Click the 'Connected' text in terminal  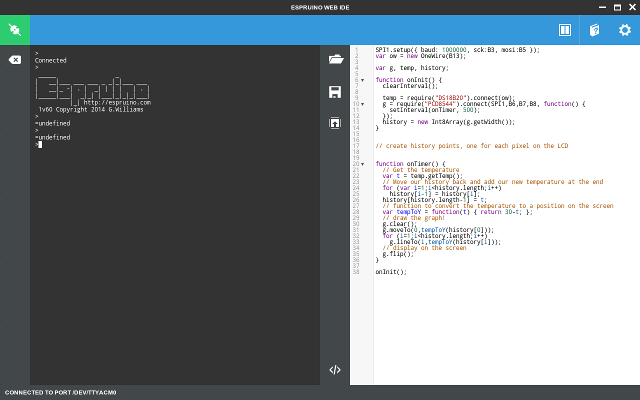(51, 60)
